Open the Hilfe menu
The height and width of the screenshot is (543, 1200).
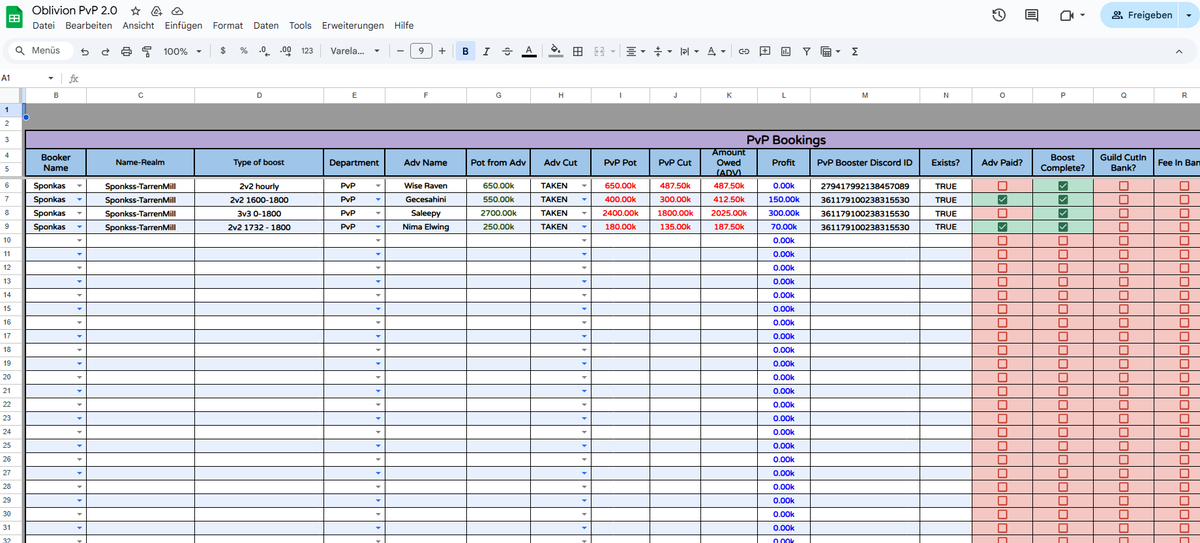(x=404, y=26)
